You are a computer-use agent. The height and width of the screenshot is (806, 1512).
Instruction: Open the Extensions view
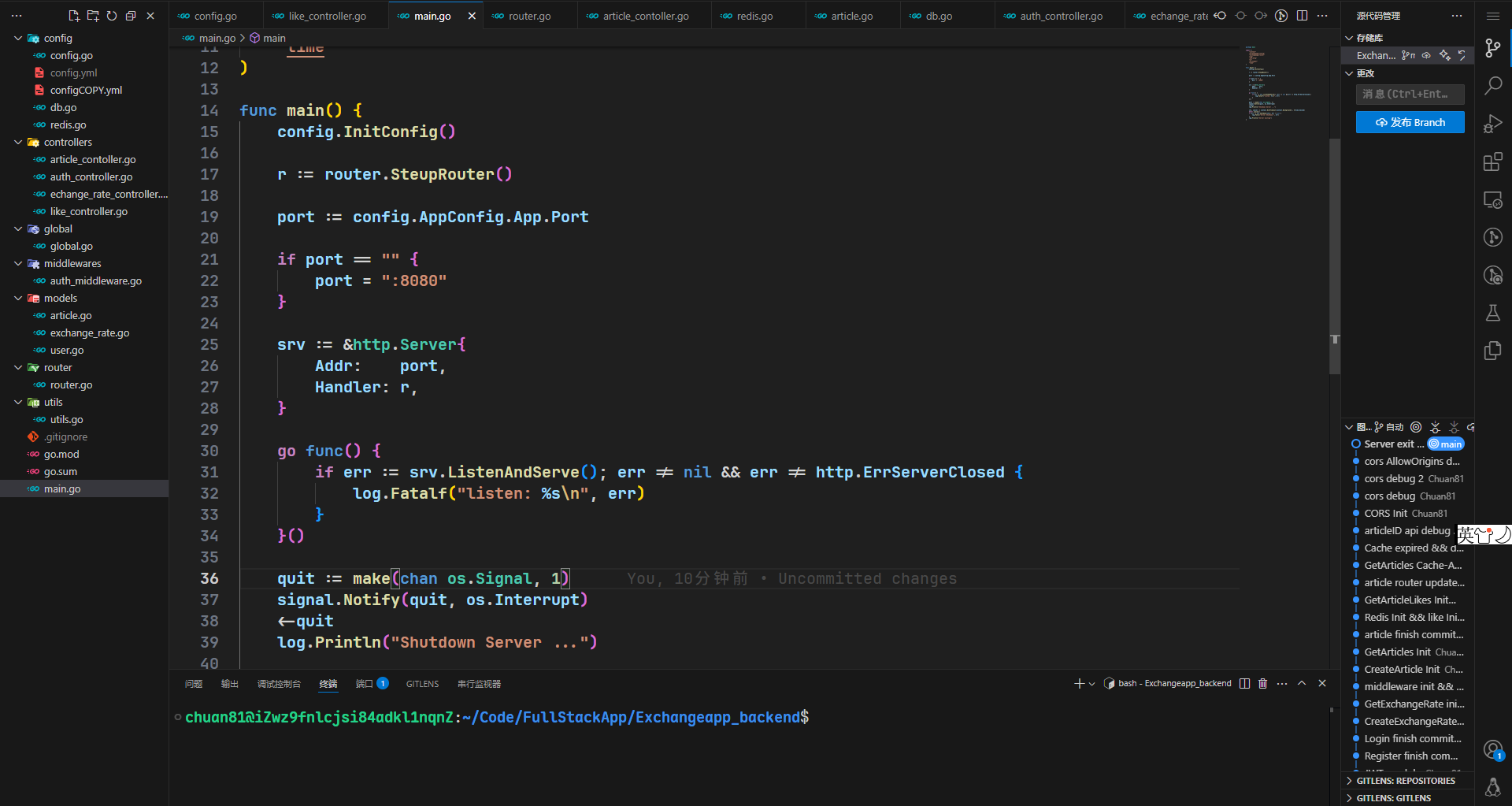(1492, 162)
